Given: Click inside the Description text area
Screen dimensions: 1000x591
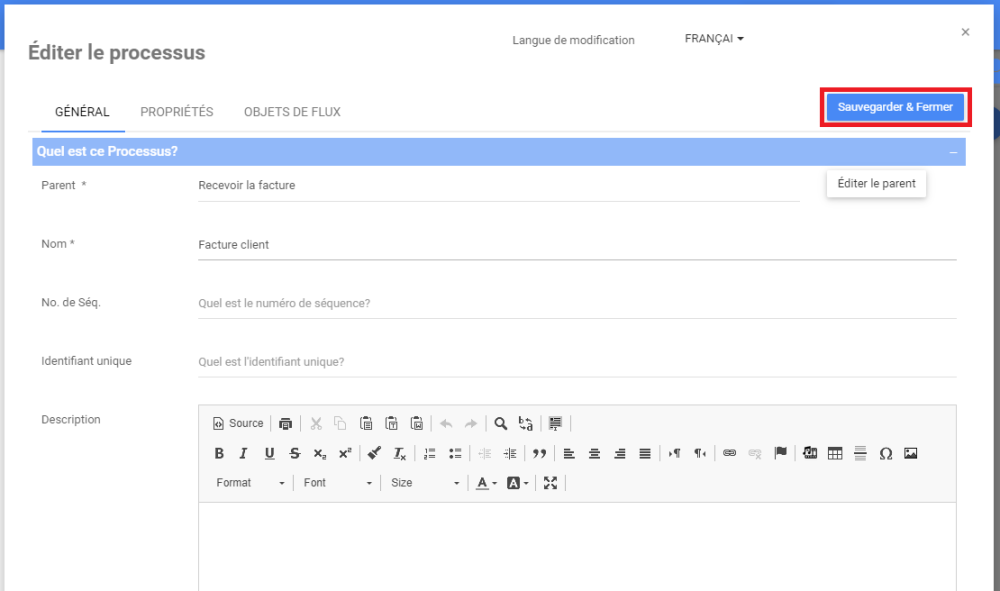Looking at the screenshot, I should [577, 547].
